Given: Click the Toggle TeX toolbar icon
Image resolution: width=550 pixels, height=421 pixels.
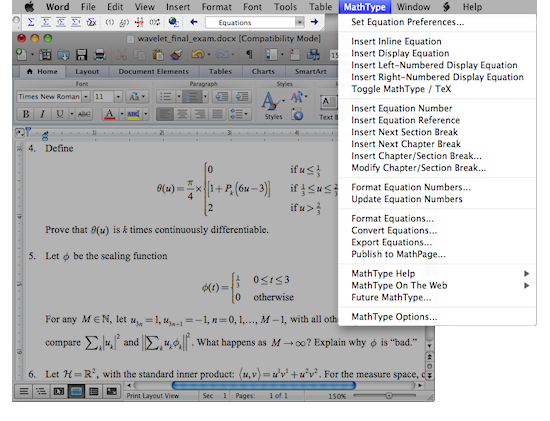Looking at the screenshot, I should [x=91, y=22].
